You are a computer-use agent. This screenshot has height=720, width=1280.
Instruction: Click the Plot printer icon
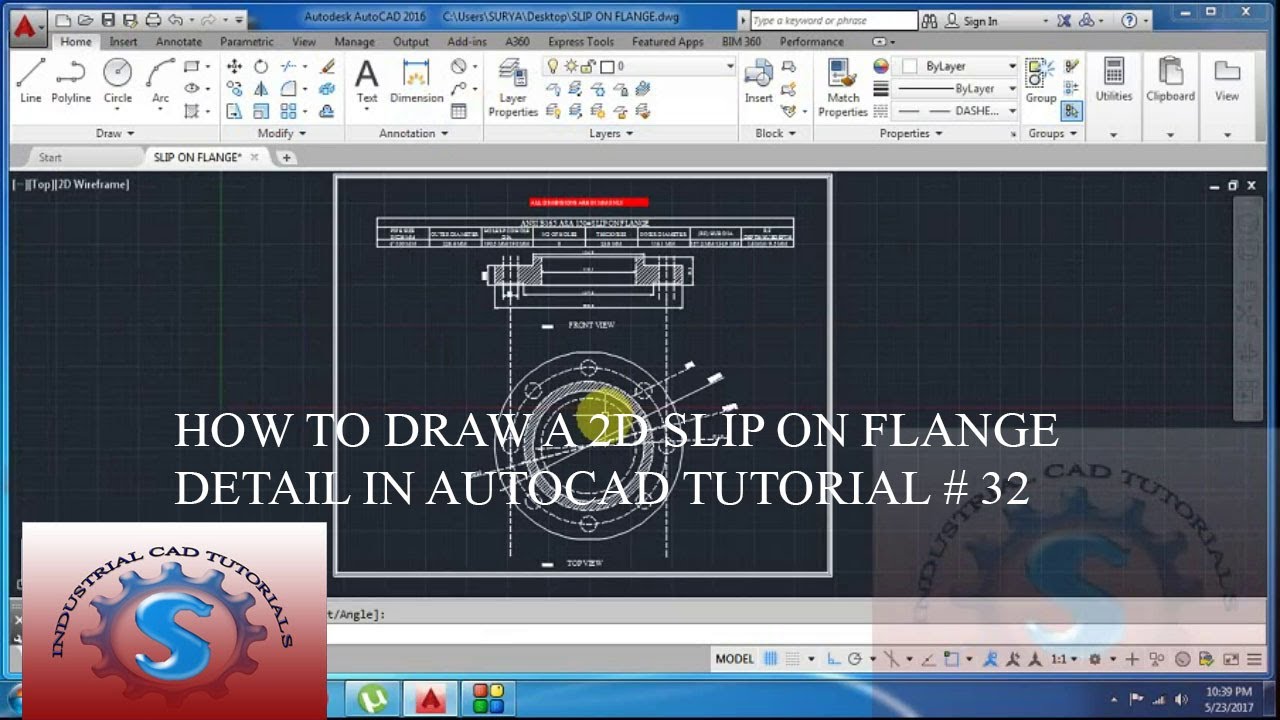[x=153, y=19]
